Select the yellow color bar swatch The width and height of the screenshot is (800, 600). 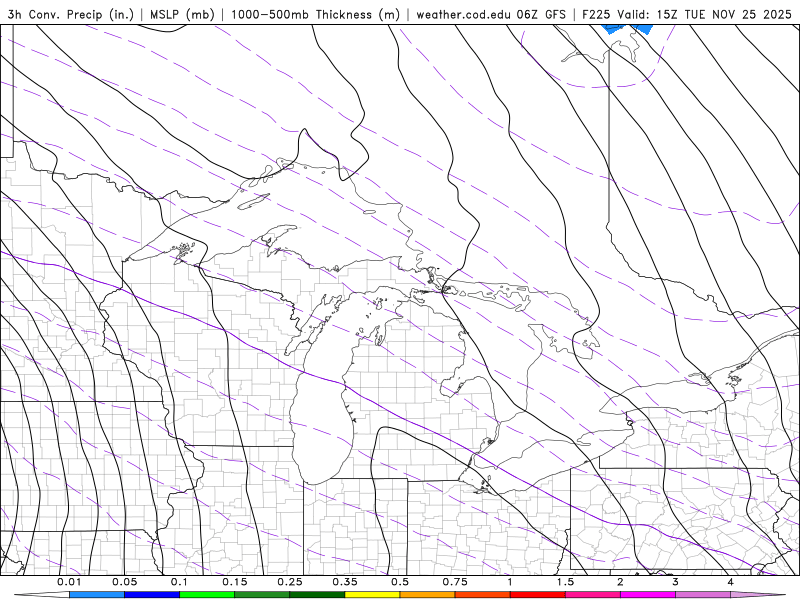pos(372,595)
